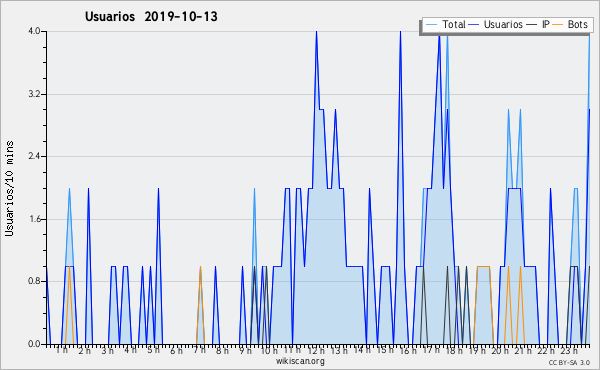Click the Usuarios peak of 2 at 22 h
Viewport: 600px width, 370px height.
point(550,189)
